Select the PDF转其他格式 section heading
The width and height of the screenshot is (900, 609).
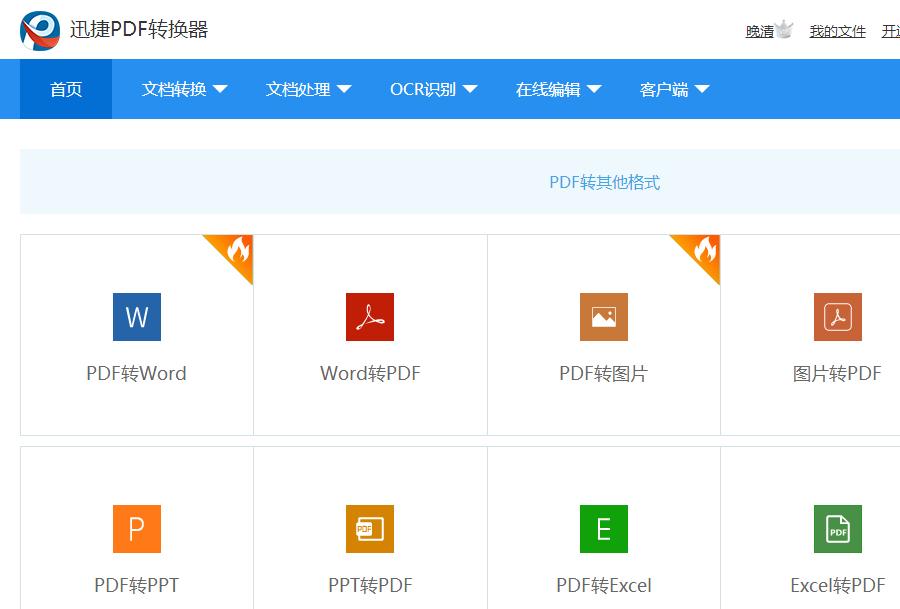(x=604, y=182)
